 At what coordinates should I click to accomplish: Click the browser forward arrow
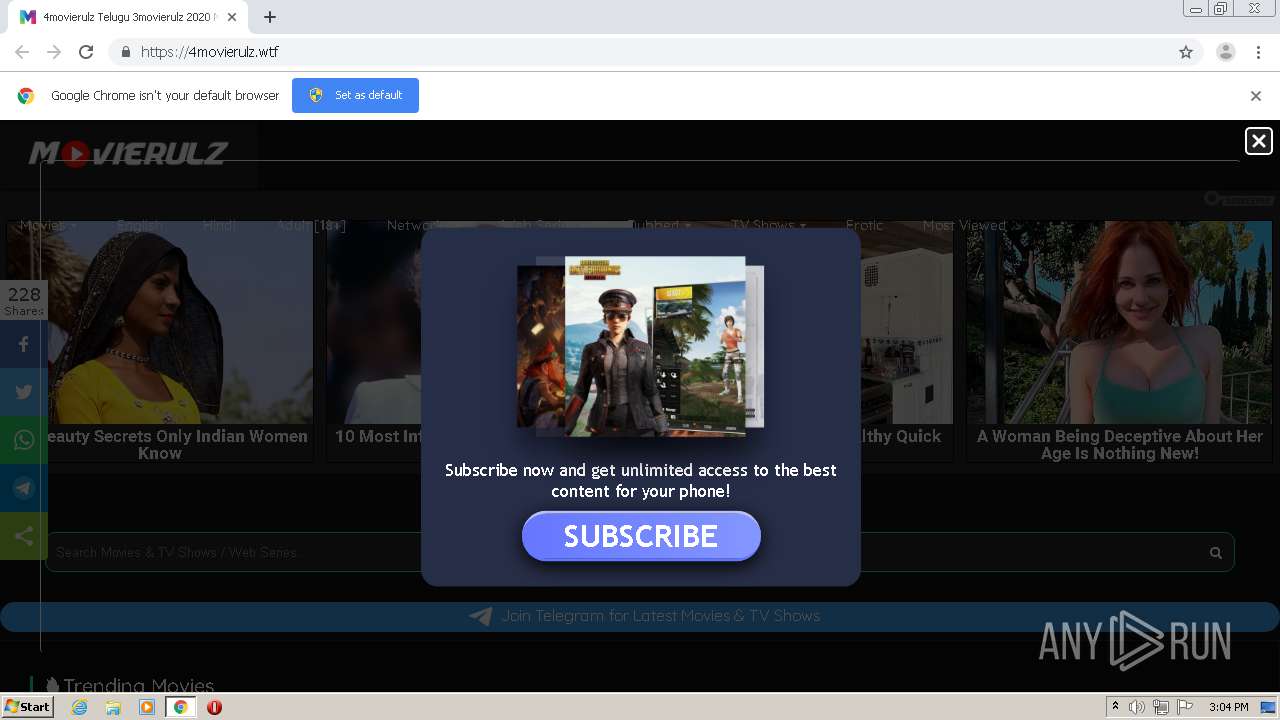pos(54,52)
